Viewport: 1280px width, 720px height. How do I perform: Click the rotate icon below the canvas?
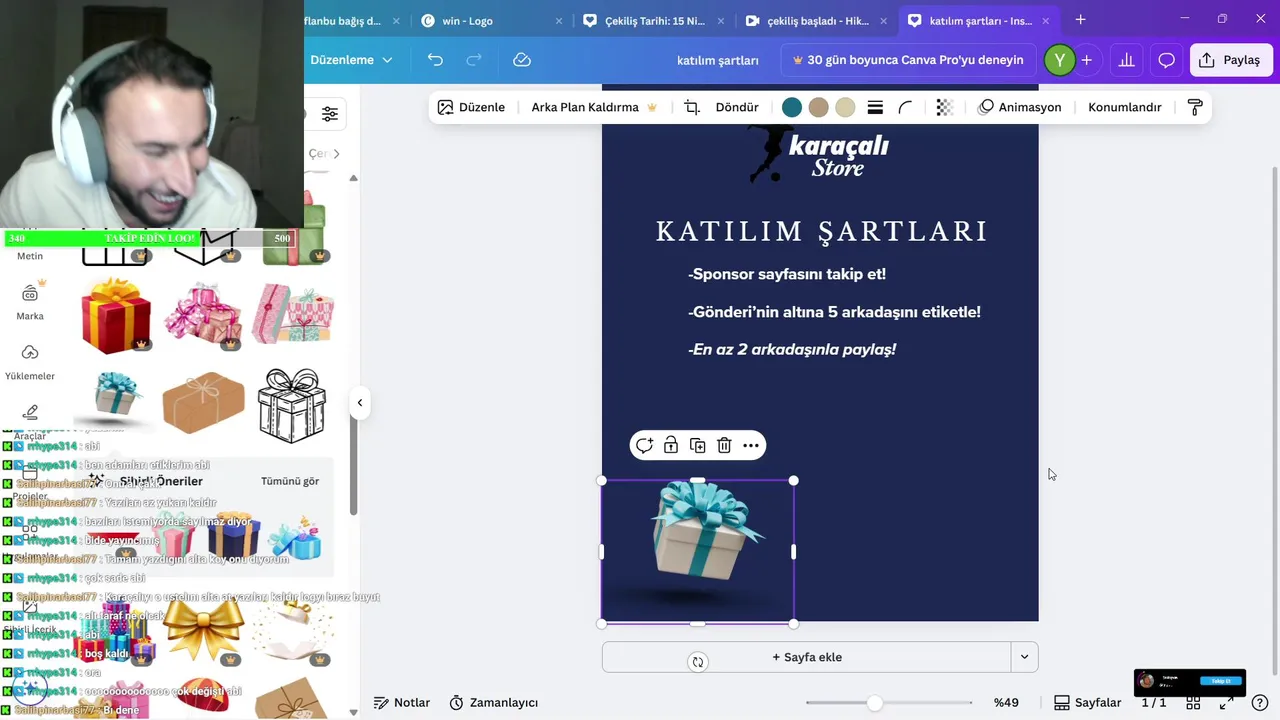tap(698, 661)
